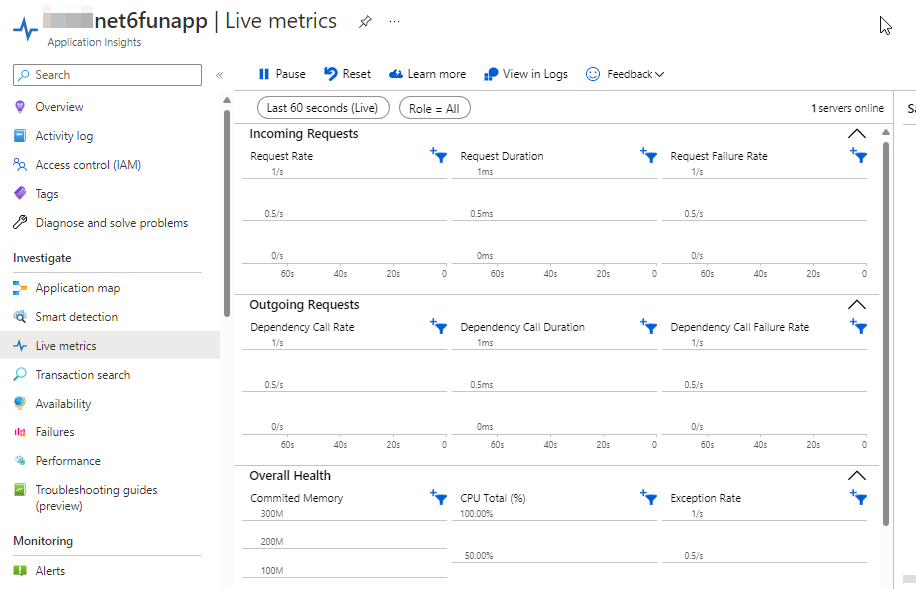
Task: Open the filter for Dependency Call Duration chart
Action: [x=648, y=327]
